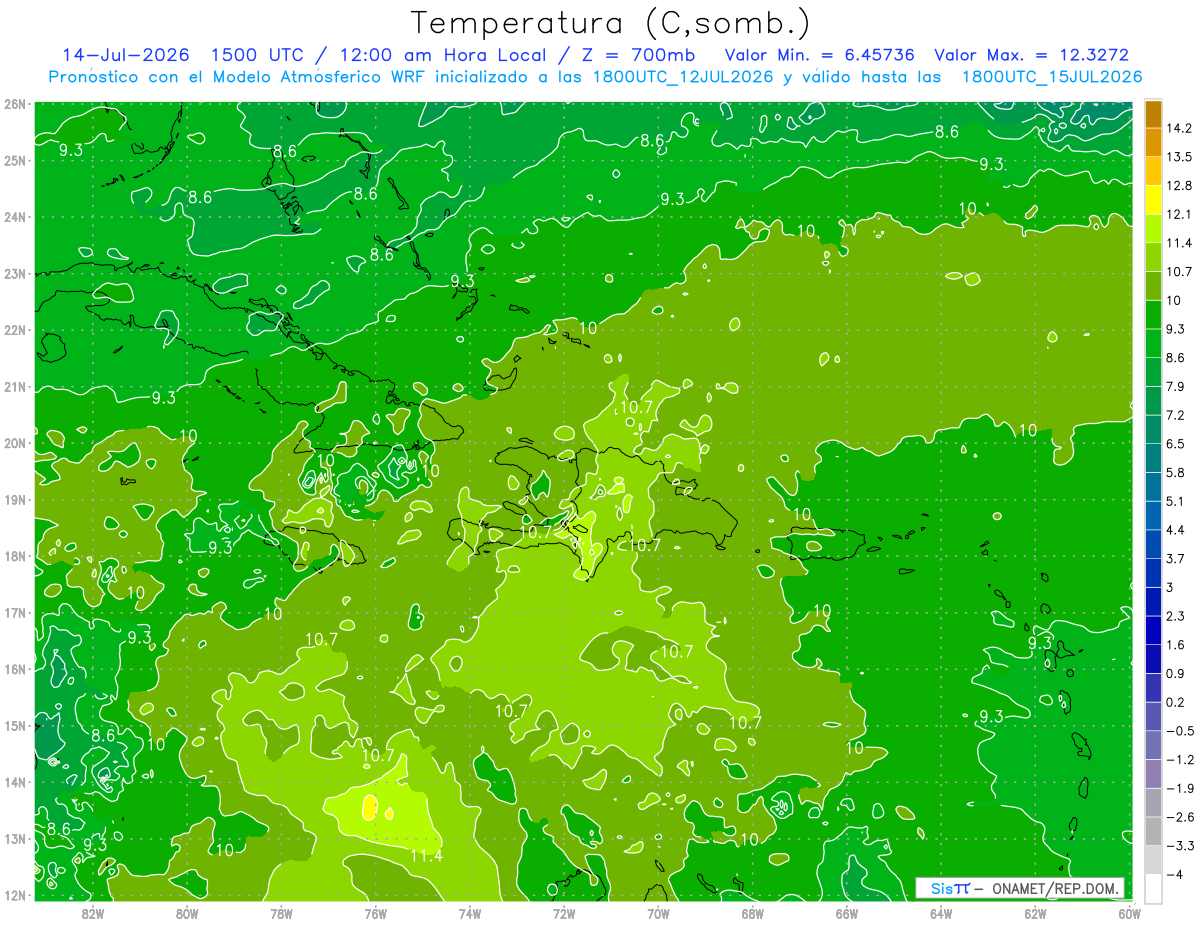Click the '70W' longitude axis label
The image size is (1200, 927).
658,912
